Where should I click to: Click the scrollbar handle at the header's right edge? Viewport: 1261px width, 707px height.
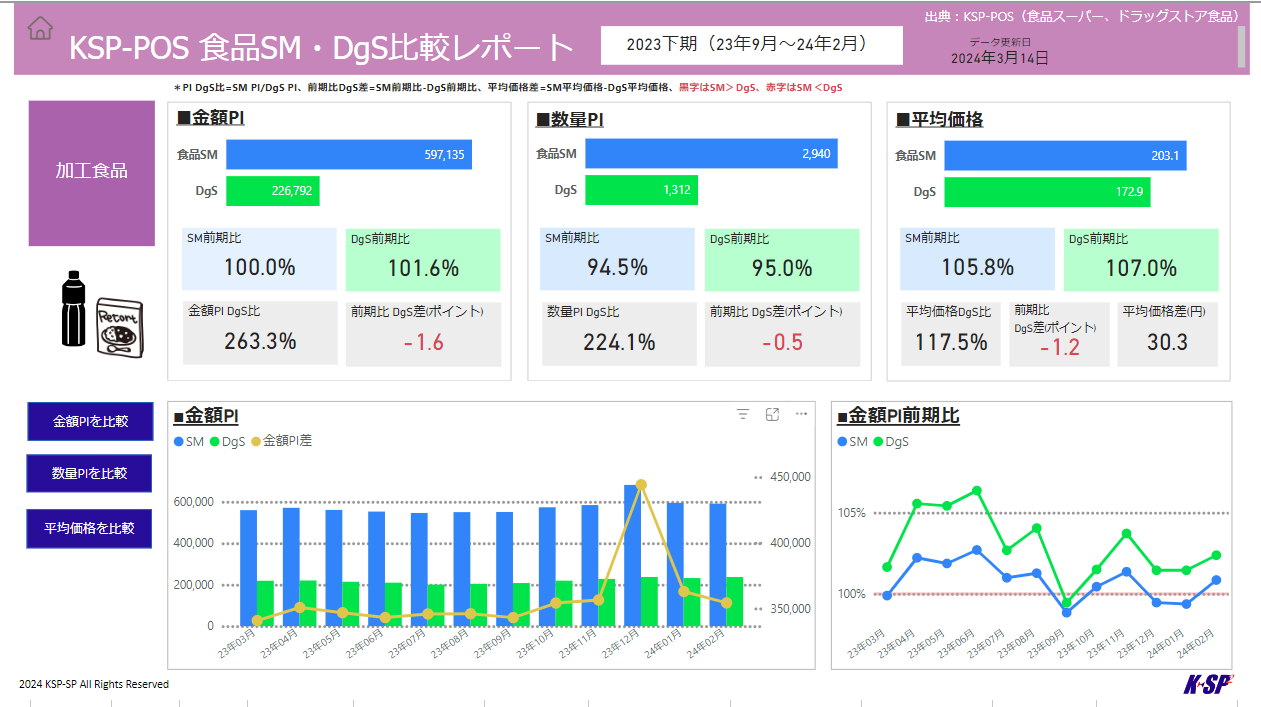coord(1241,46)
